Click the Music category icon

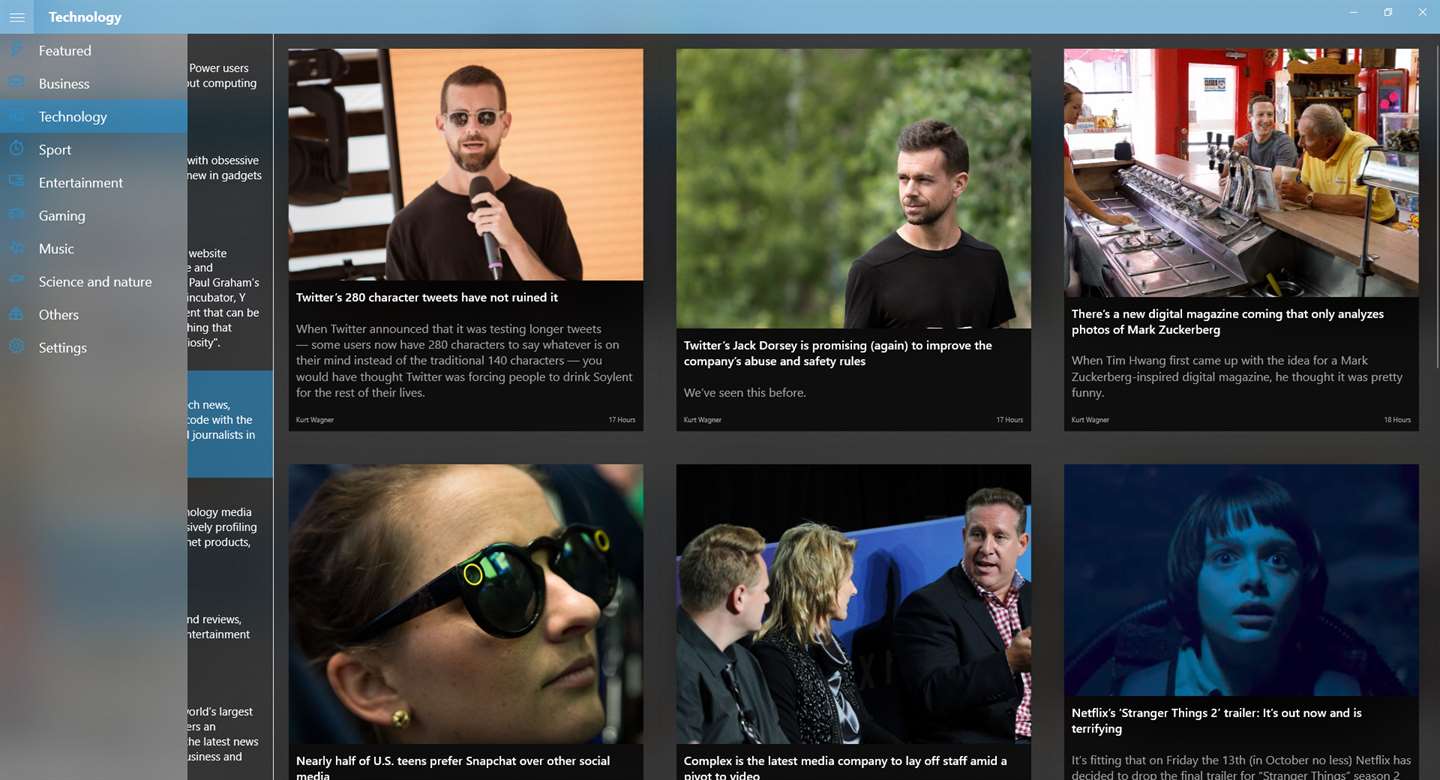(17, 248)
